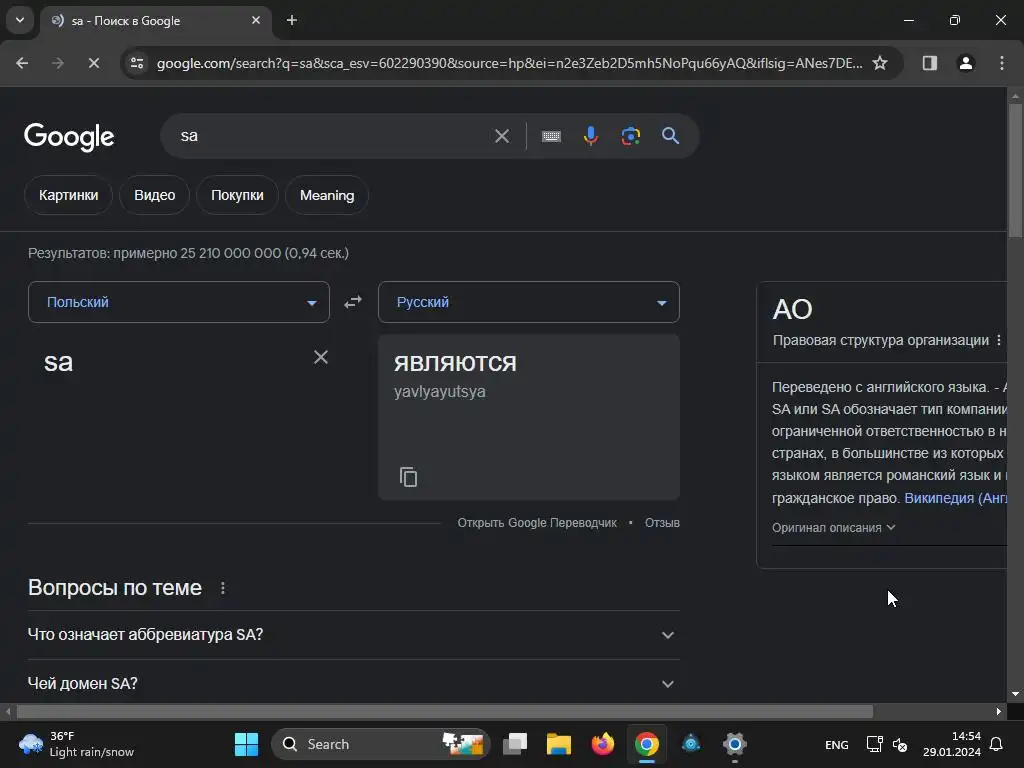The image size is (1024, 768).
Task: Switch to the 'sa - Поиск в Google' tab
Action: [157, 20]
